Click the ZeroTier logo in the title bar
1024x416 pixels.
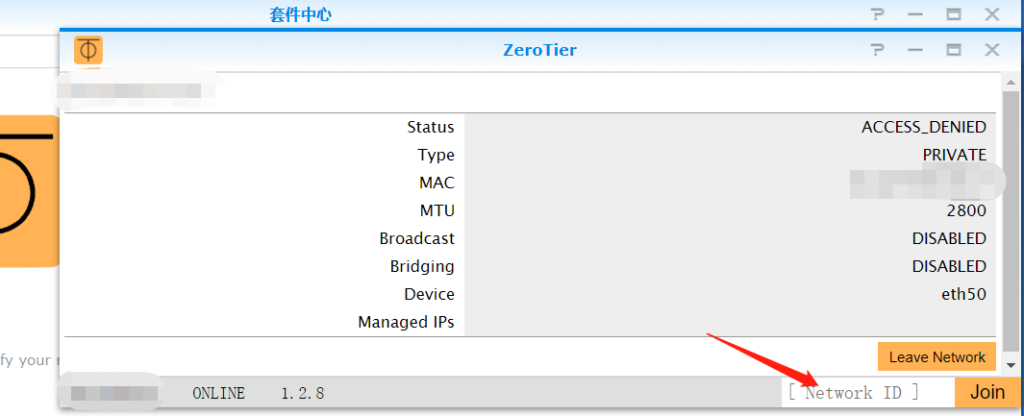pos(89,49)
